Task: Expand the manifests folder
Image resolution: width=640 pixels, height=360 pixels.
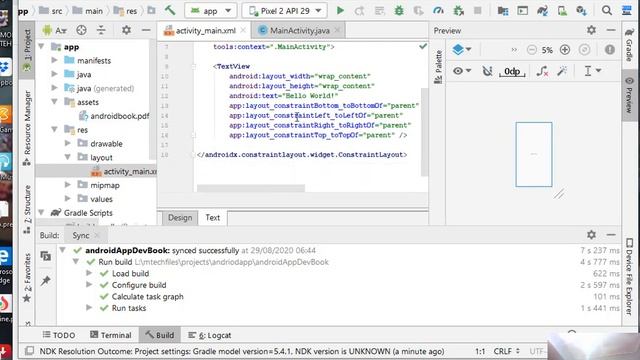Action: click(x=54, y=60)
